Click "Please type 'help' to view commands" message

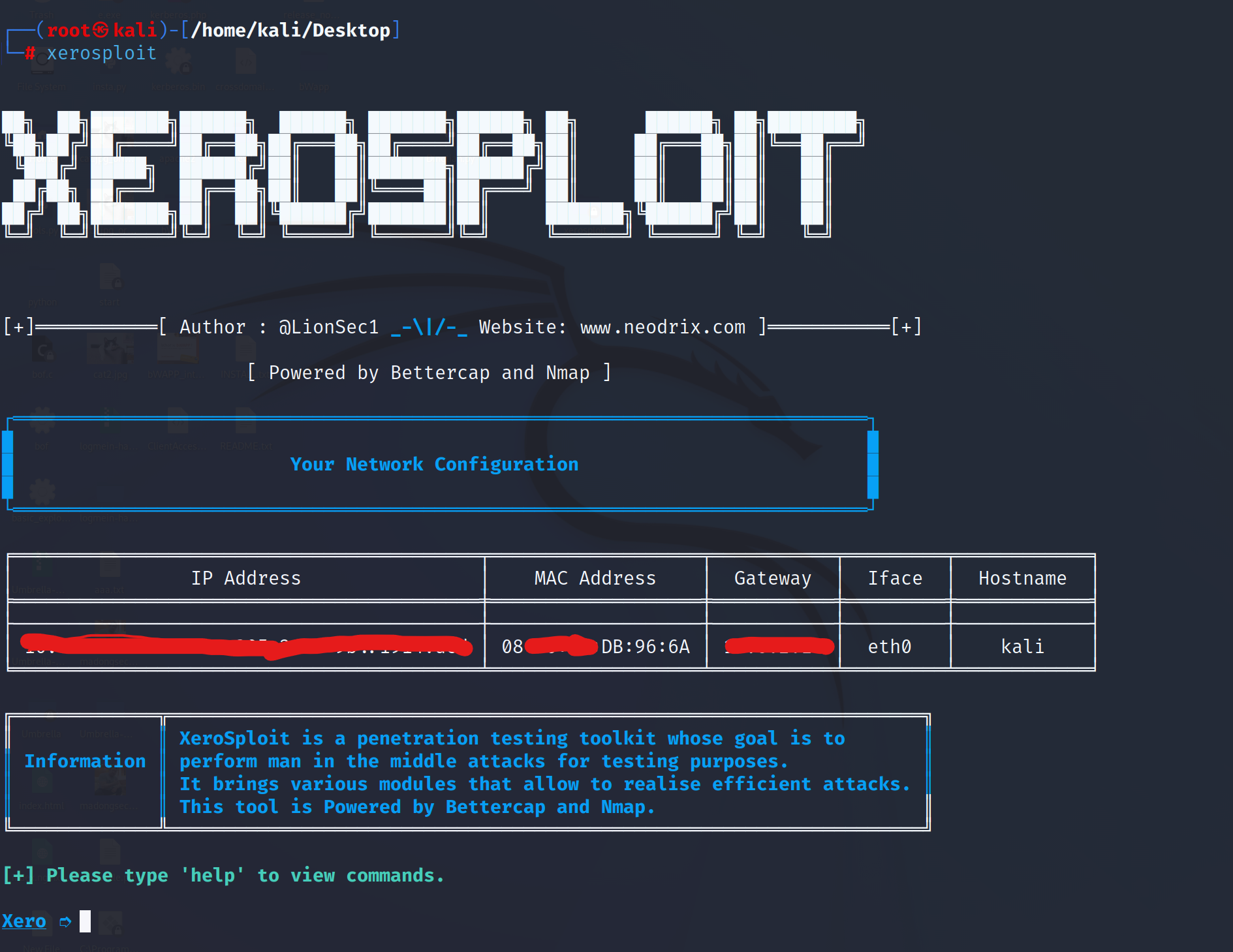[245, 875]
